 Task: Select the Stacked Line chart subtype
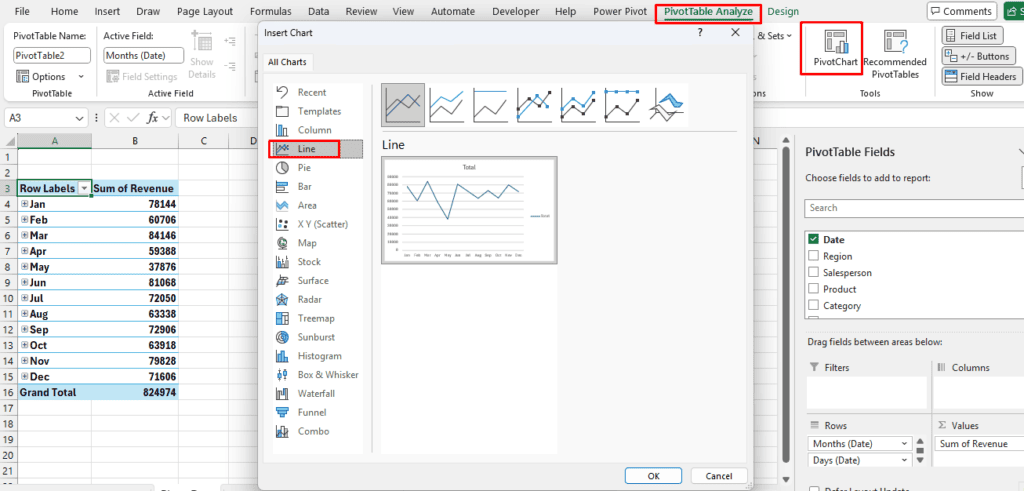pos(447,104)
